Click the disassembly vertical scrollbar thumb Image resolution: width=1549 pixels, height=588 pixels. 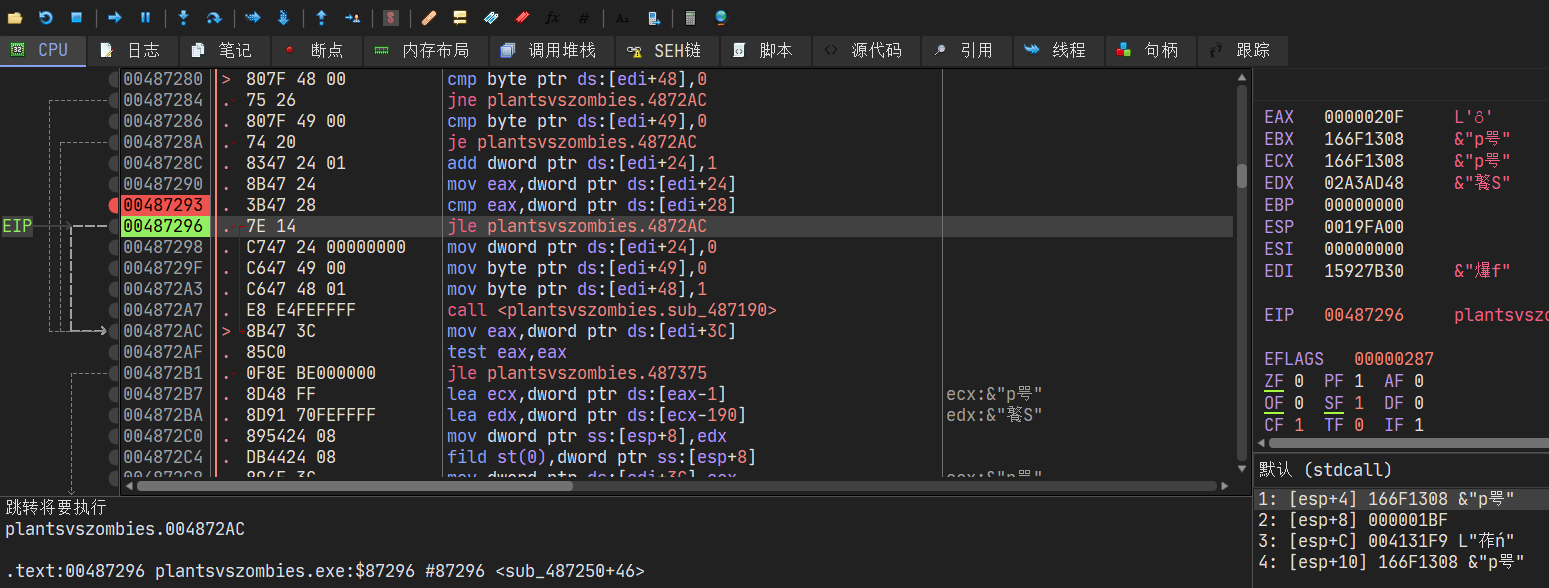tap(1241, 176)
